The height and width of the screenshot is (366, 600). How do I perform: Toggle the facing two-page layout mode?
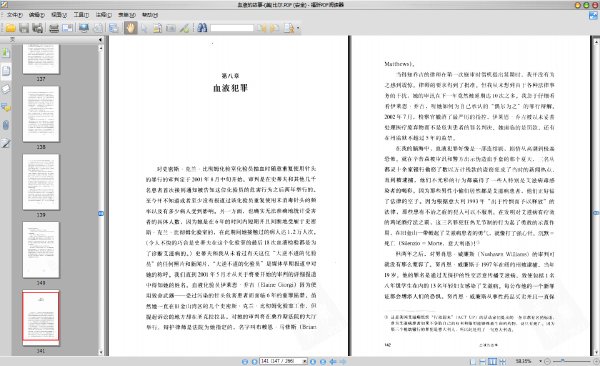pyautogui.click(x=492, y=361)
